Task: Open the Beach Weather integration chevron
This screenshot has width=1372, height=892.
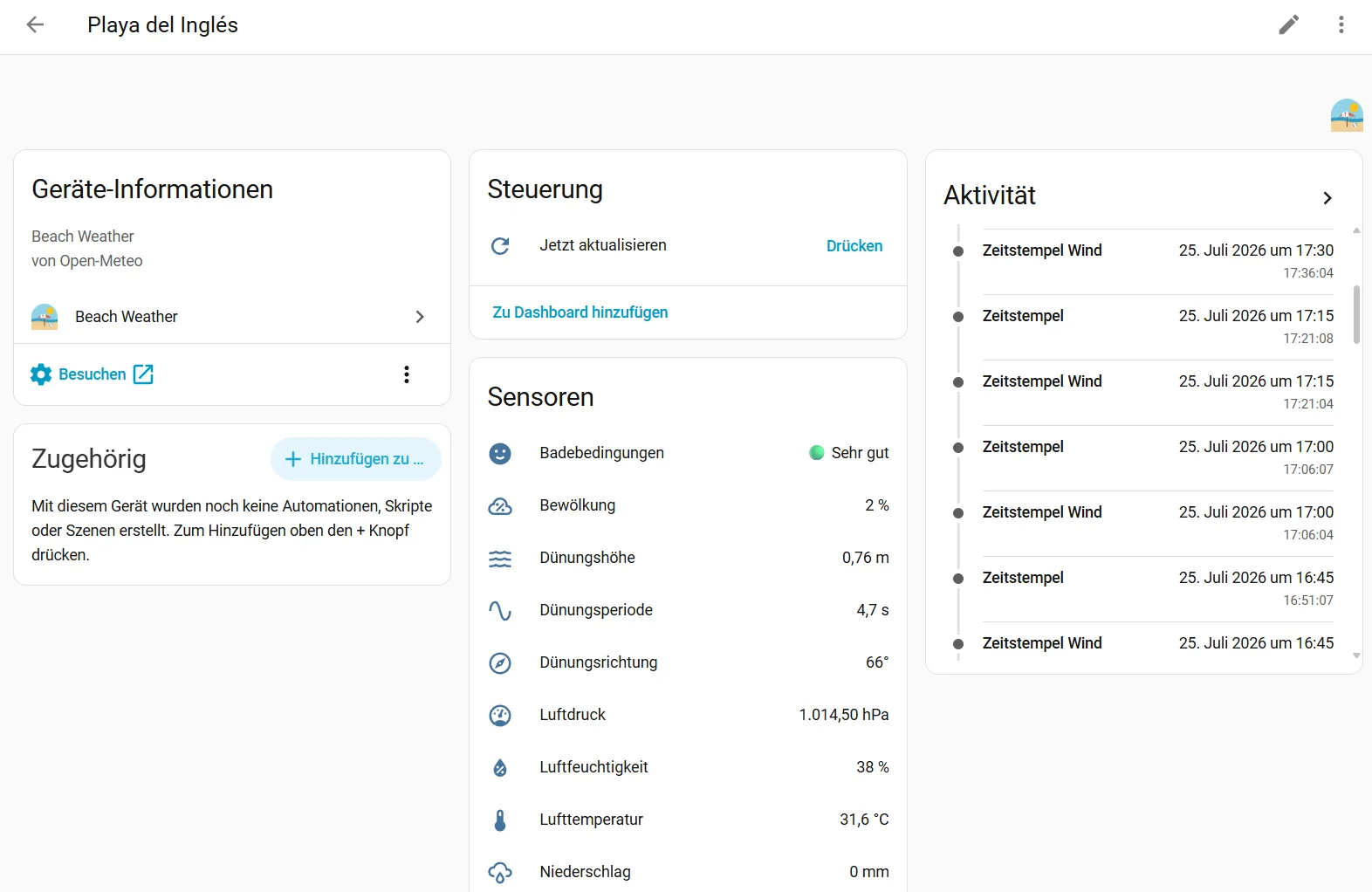Action: (420, 317)
